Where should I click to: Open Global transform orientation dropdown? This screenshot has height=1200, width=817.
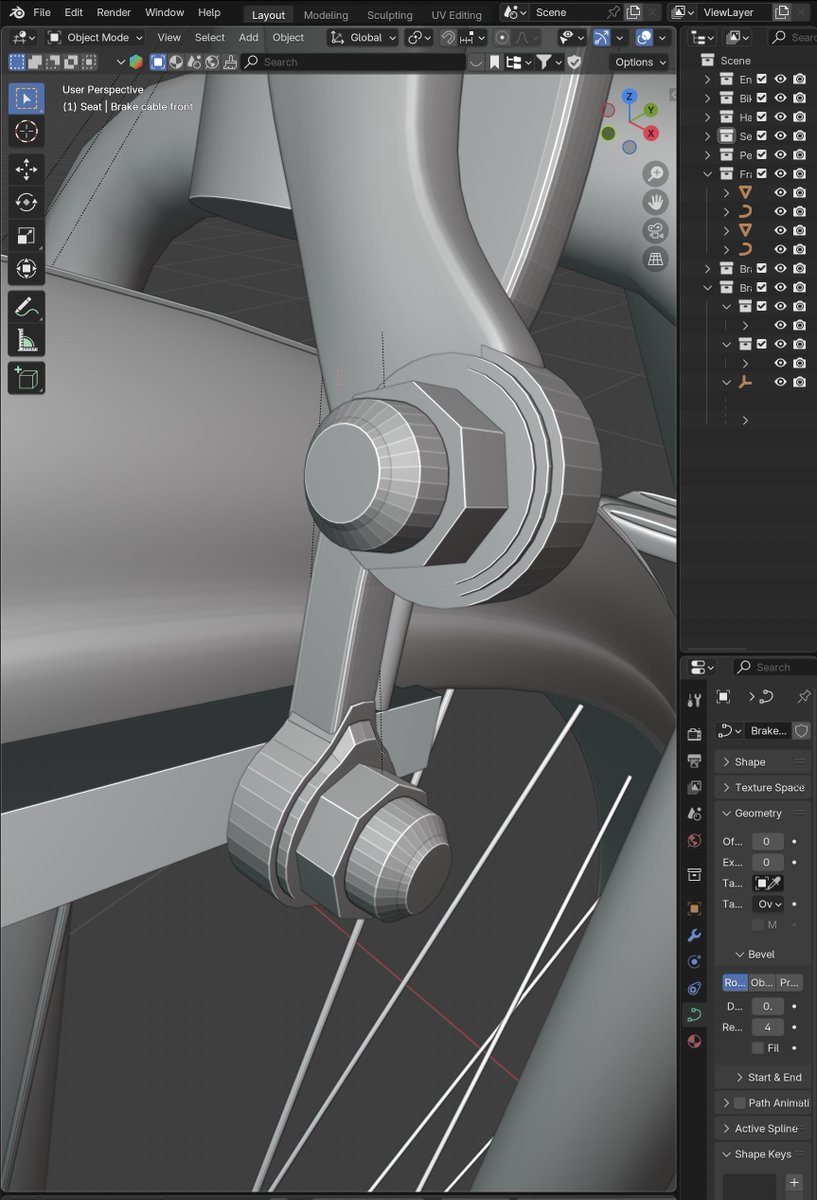click(362, 37)
